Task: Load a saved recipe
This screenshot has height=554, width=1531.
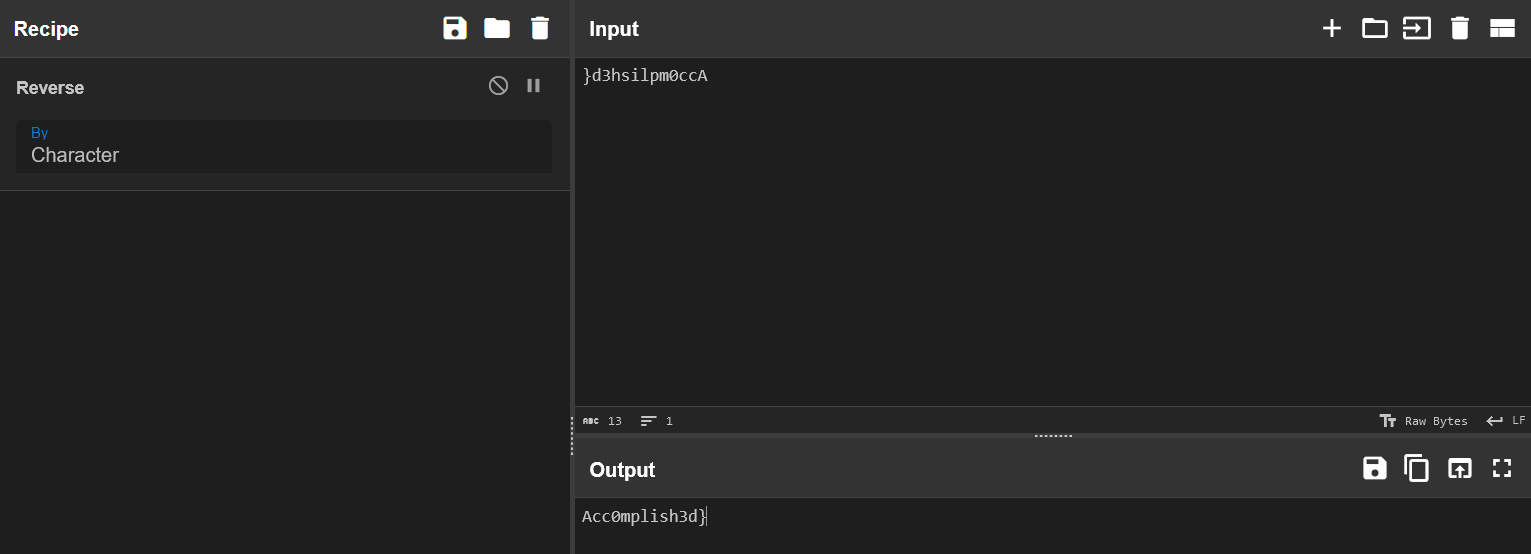Action: (x=497, y=28)
